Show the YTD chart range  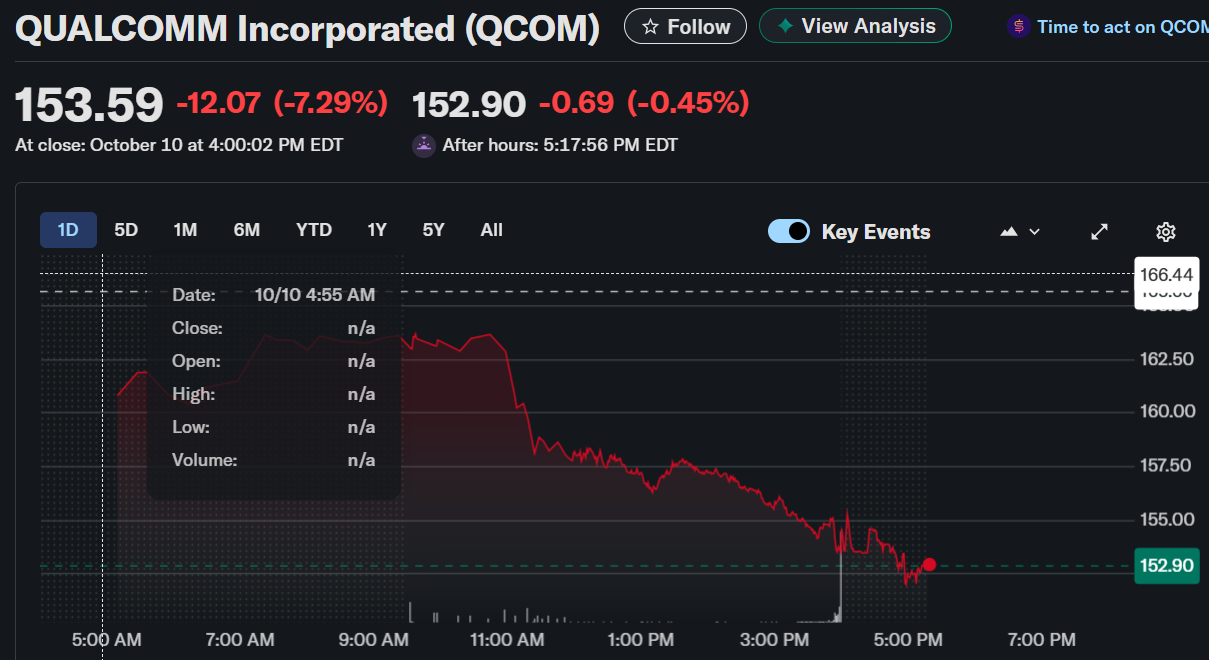tap(314, 230)
